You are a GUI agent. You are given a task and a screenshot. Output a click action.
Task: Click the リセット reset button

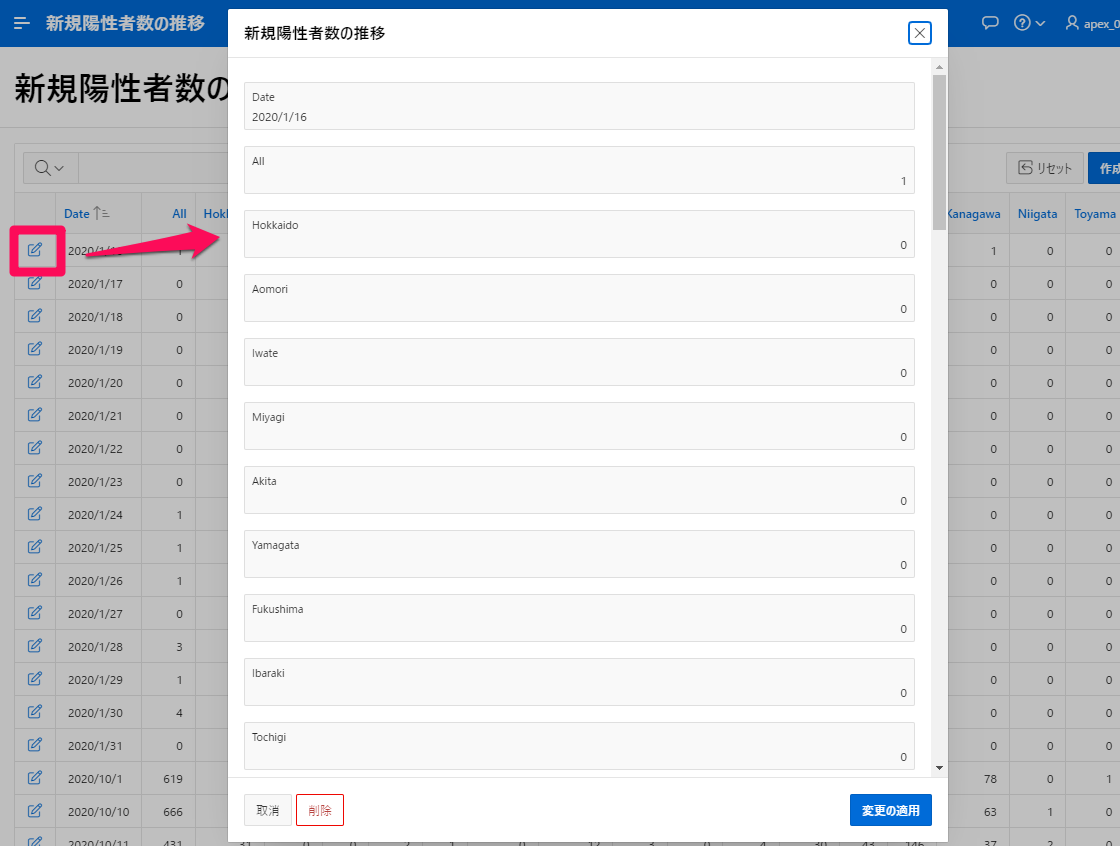point(1045,168)
